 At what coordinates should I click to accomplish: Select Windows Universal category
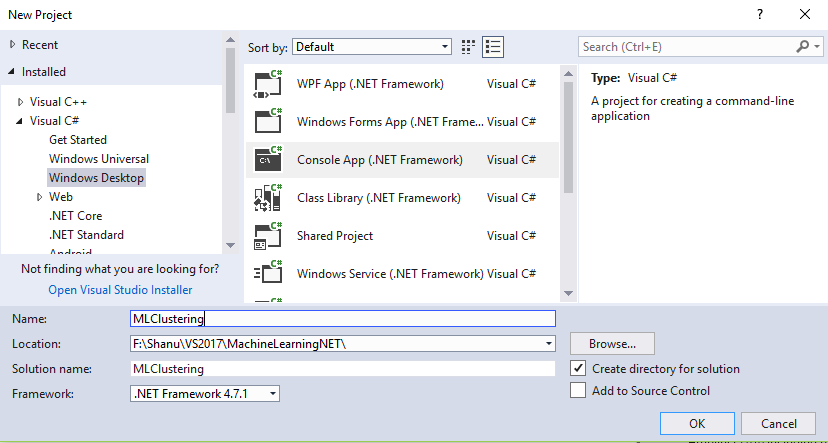coord(99,159)
